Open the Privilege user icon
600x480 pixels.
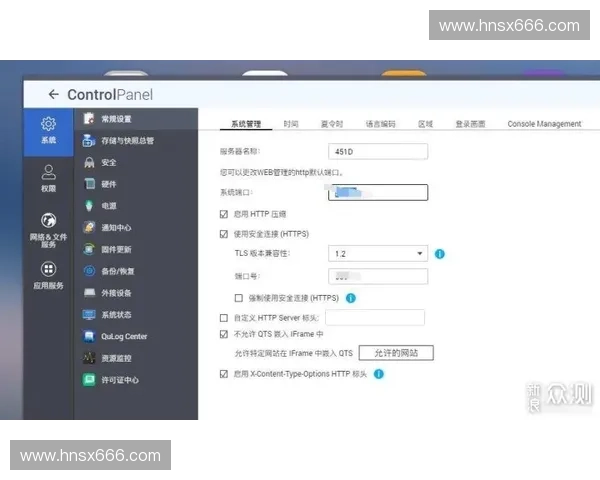pyautogui.click(x=49, y=172)
